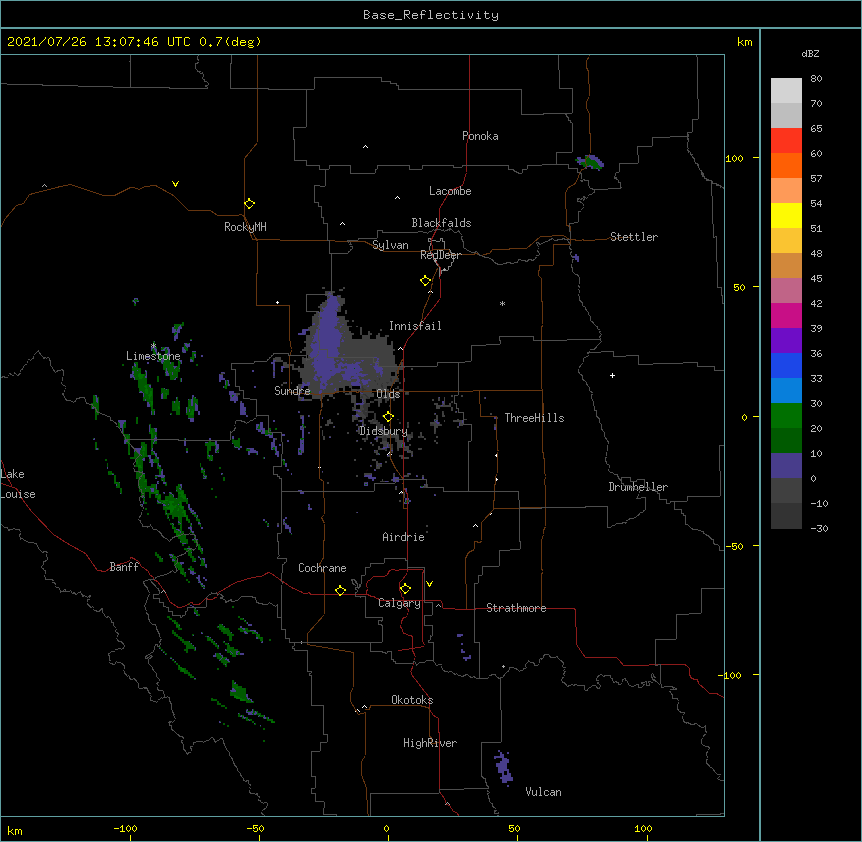Click the Base_Reflectivity title

click(x=431, y=15)
